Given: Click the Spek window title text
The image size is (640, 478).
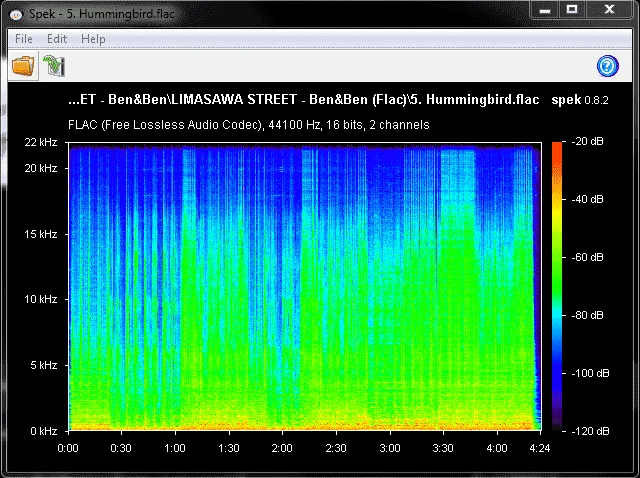Looking at the screenshot, I should [x=102, y=14].
